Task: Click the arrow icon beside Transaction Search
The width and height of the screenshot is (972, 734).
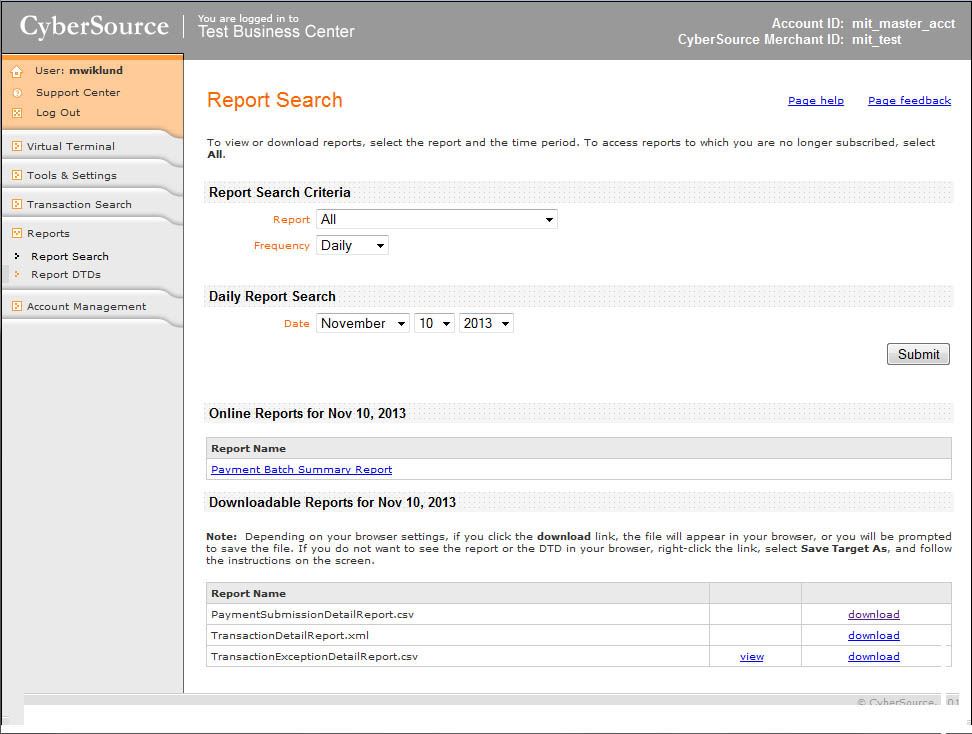Action: pyautogui.click(x=17, y=204)
